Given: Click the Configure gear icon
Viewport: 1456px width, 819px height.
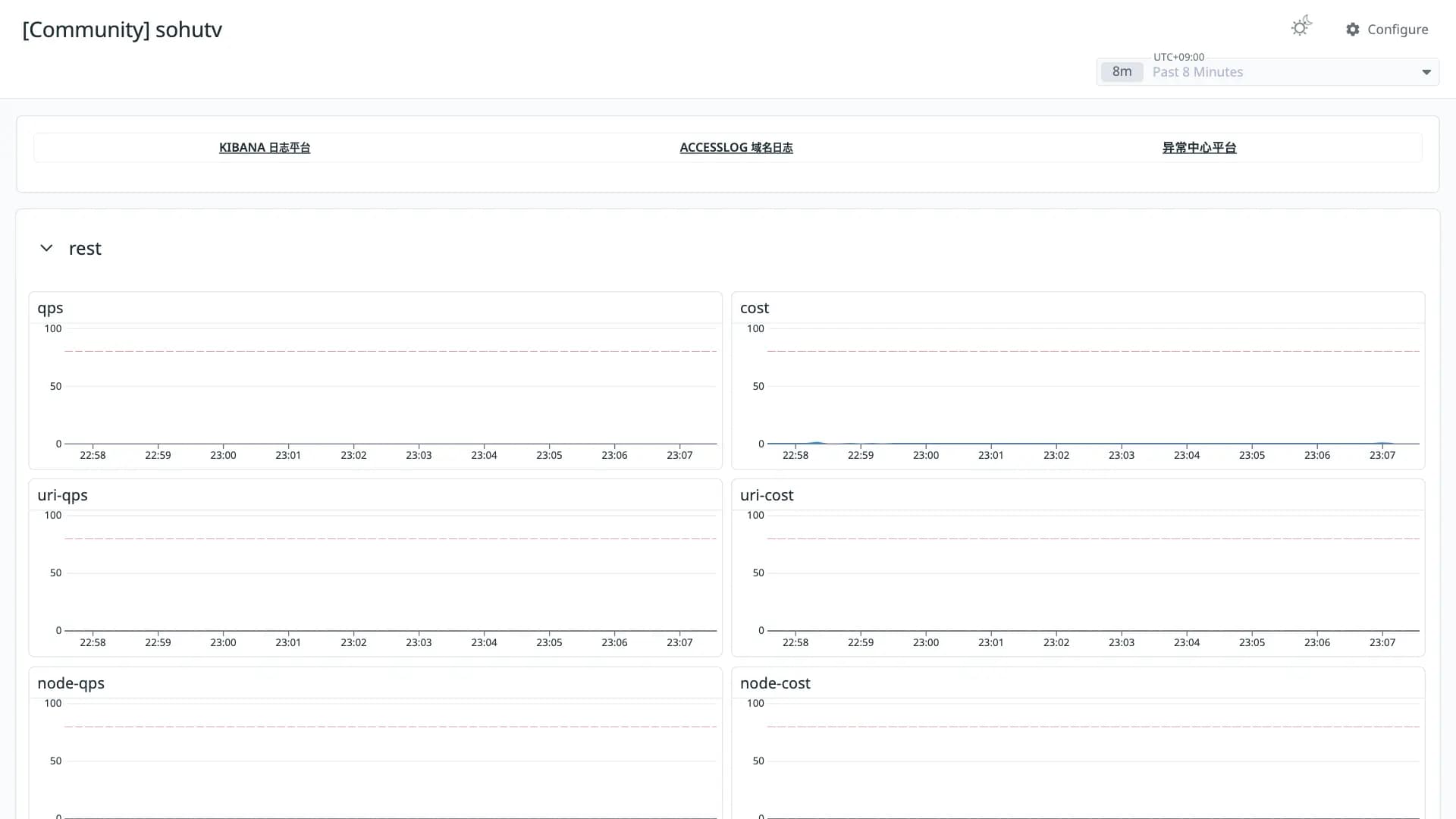Looking at the screenshot, I should pos(1353,30).
